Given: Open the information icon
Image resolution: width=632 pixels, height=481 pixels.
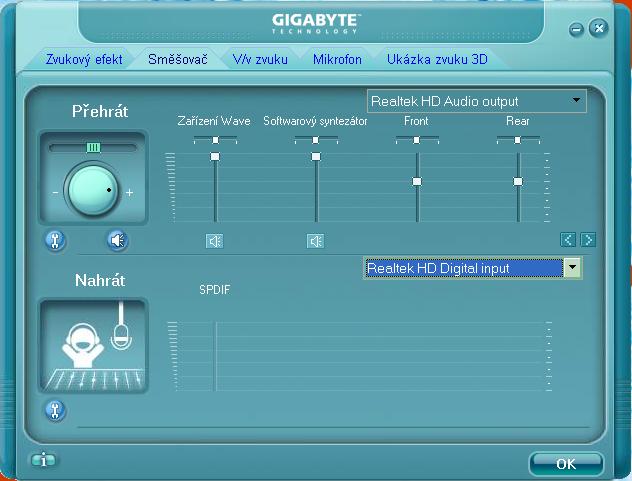Looking at the screenshot, I should (44, 460).
